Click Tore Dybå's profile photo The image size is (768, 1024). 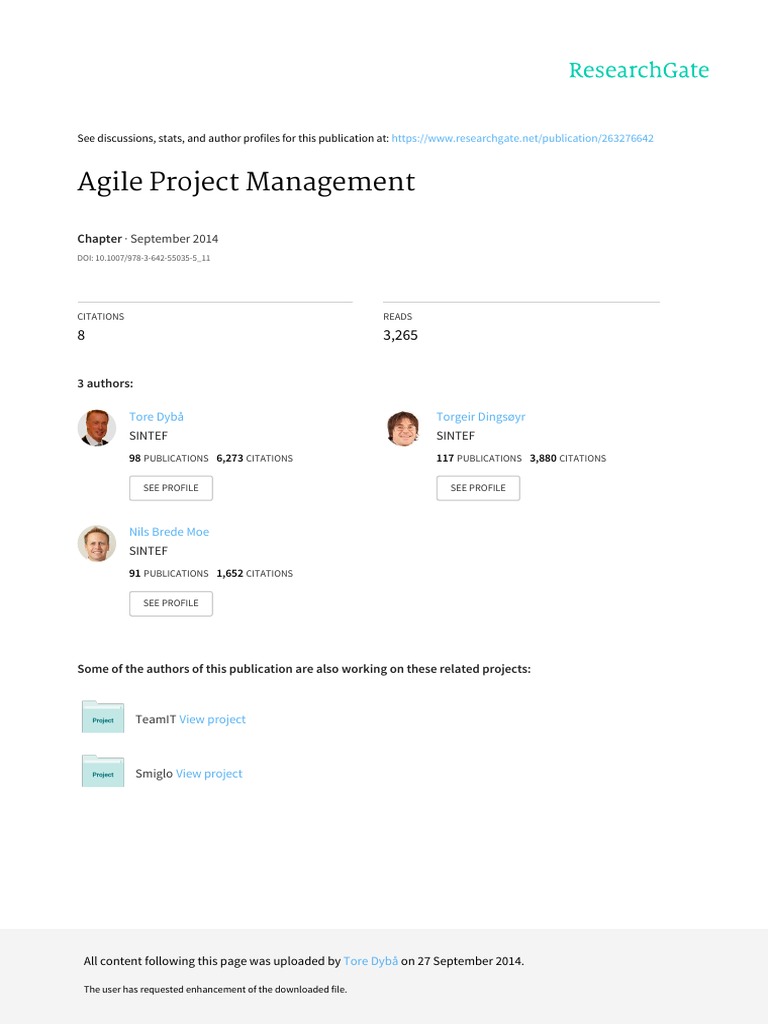pyautogui.click(x=97, y=428)
